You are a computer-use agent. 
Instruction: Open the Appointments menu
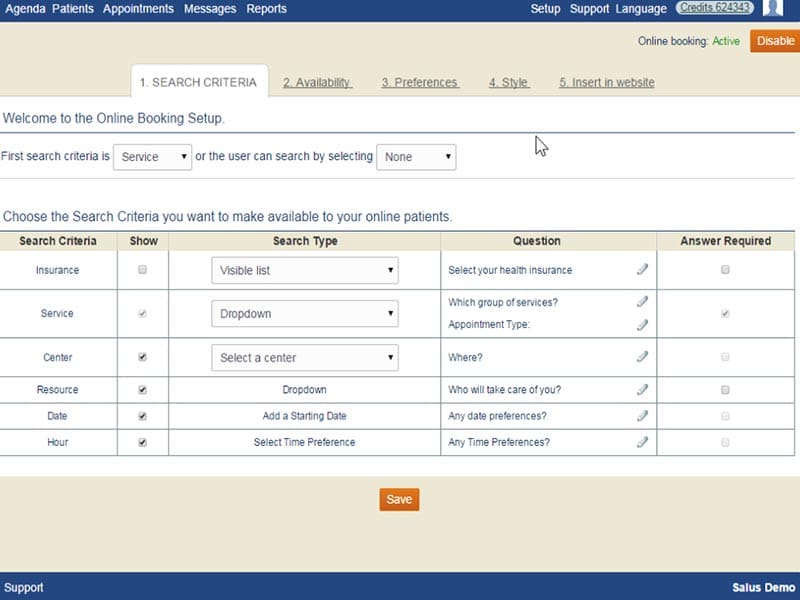[138, 9]
